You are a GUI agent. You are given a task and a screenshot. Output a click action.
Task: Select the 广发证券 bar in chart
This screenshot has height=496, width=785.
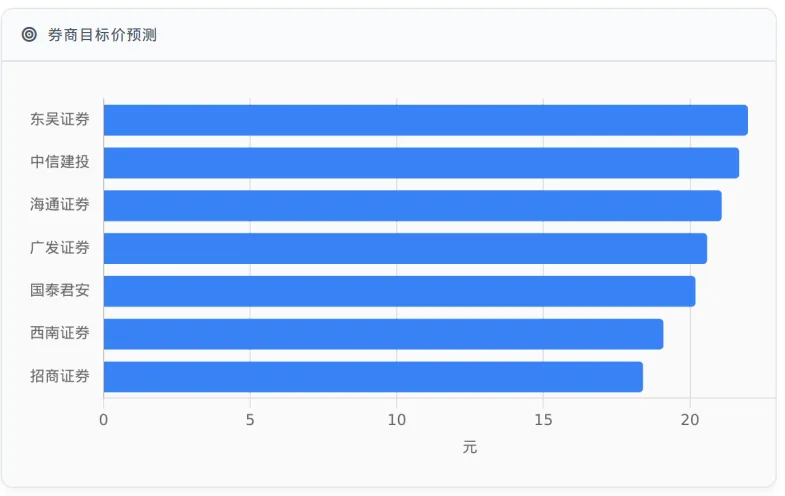point(405,248)
